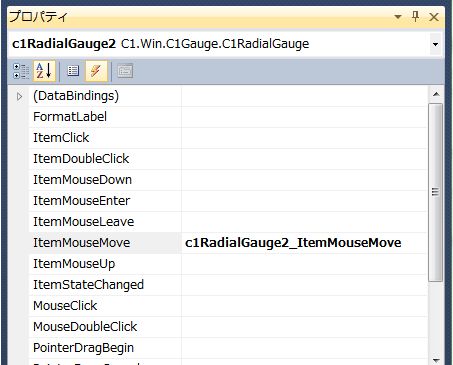Select the ItemStateChanged event
The height and width of the screenshot is (365, 453).
88,285
